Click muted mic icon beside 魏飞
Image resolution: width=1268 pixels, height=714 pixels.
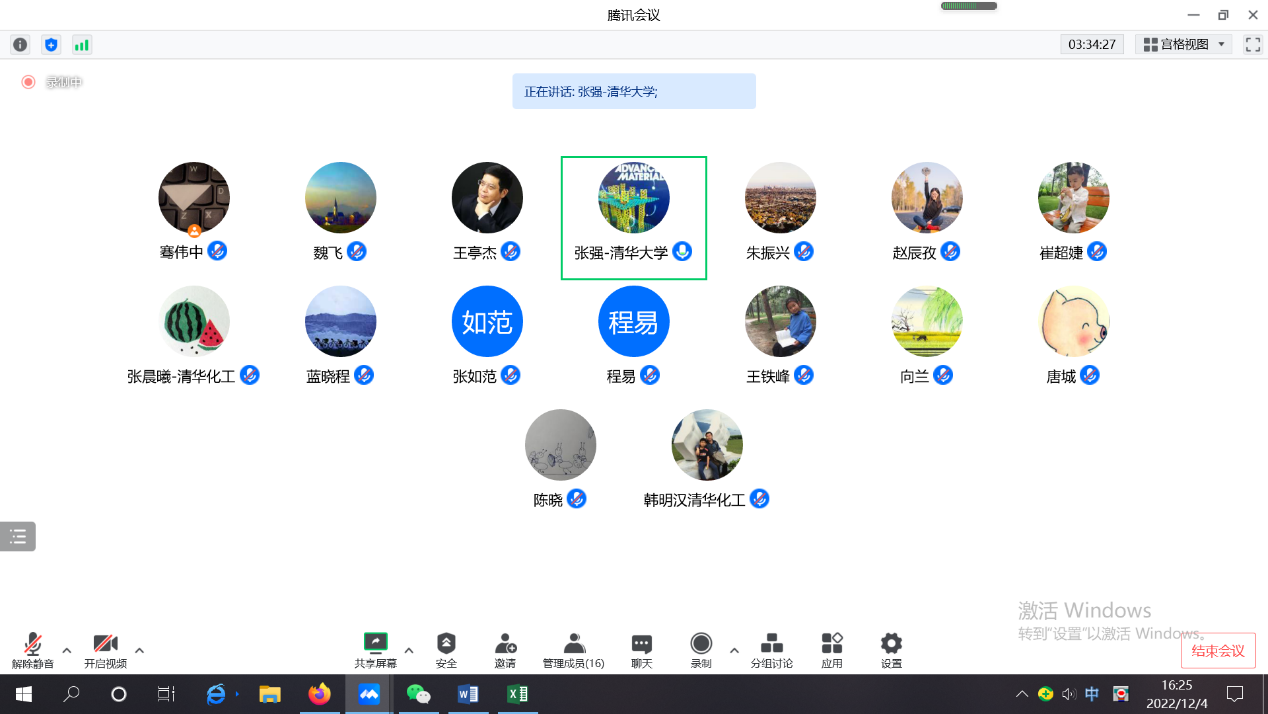click(x=357, y=251)
